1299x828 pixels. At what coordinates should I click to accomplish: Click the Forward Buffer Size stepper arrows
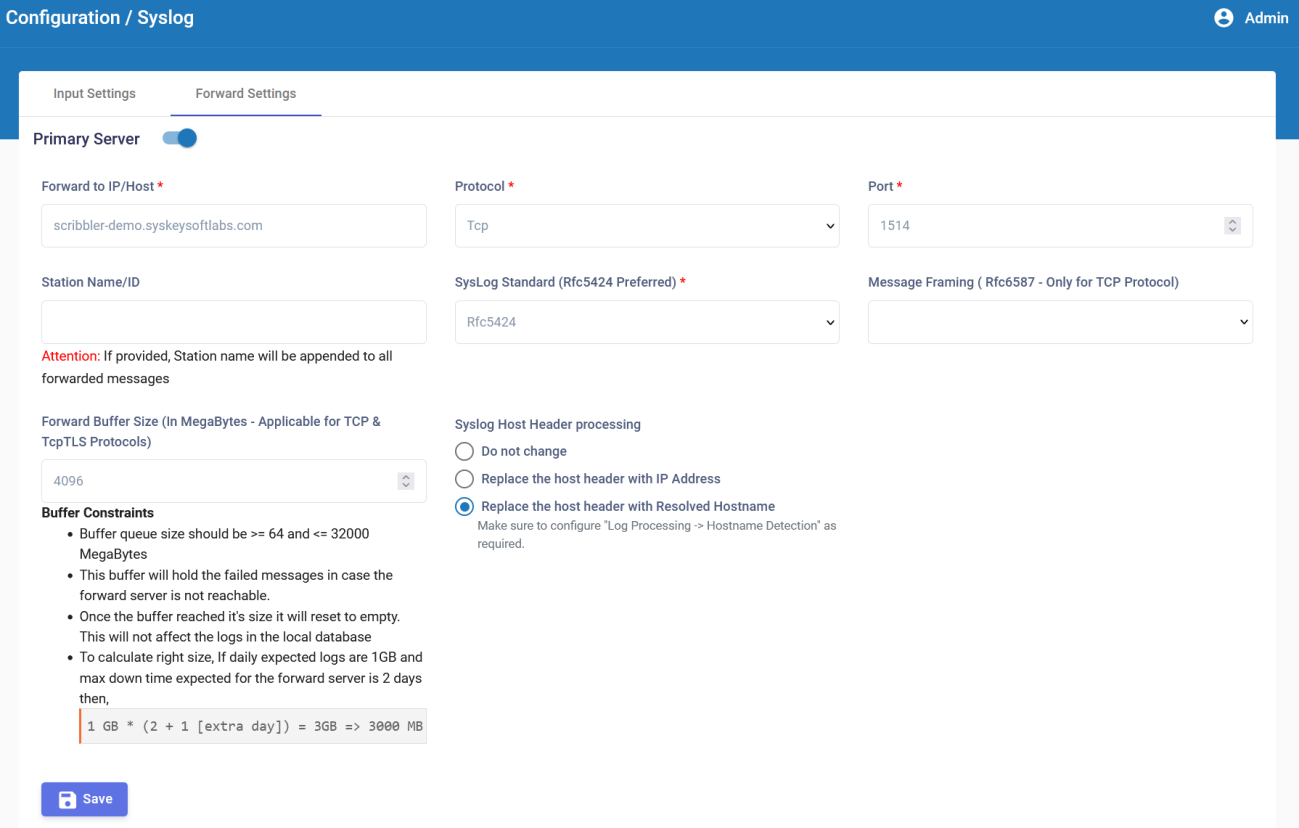(x=405, y=481)
